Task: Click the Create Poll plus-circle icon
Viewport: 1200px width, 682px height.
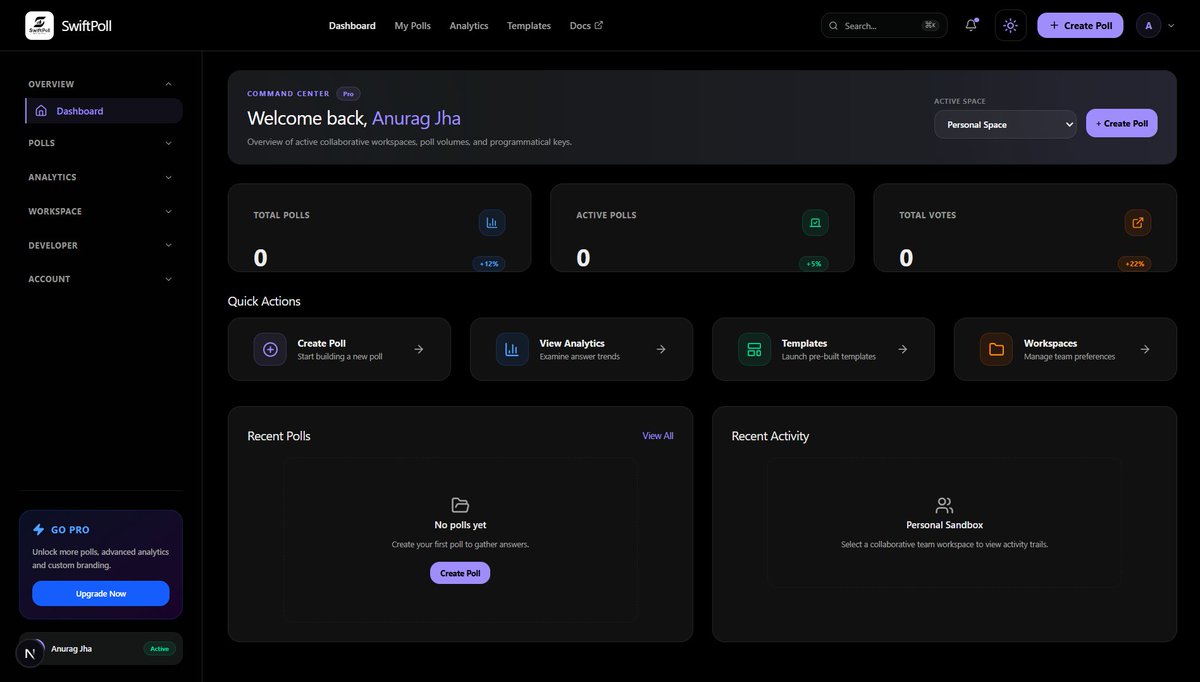Action: 270,349
